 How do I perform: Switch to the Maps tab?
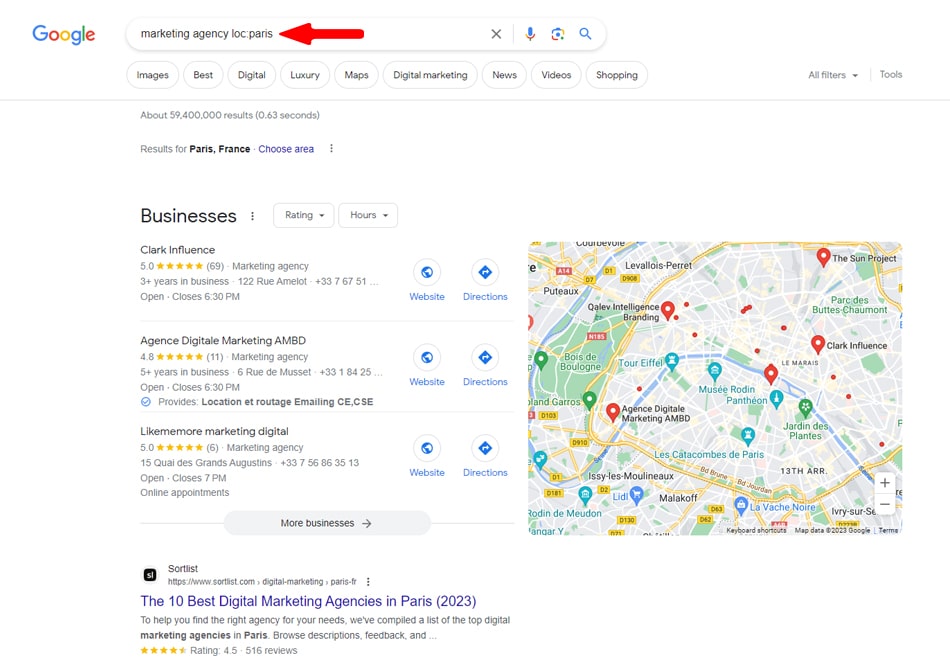pos(356,75)
